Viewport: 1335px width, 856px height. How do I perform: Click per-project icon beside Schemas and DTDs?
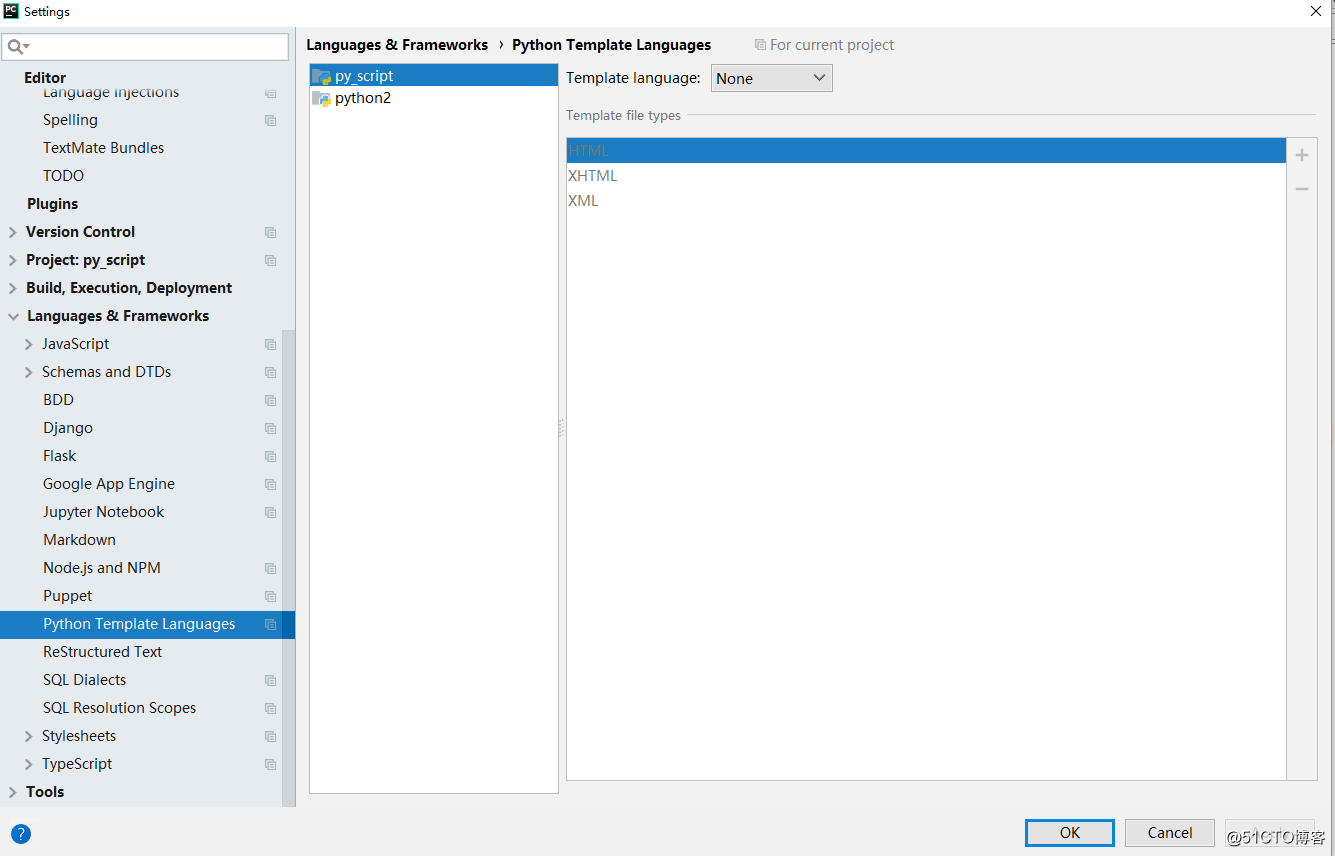click(270, 372)
